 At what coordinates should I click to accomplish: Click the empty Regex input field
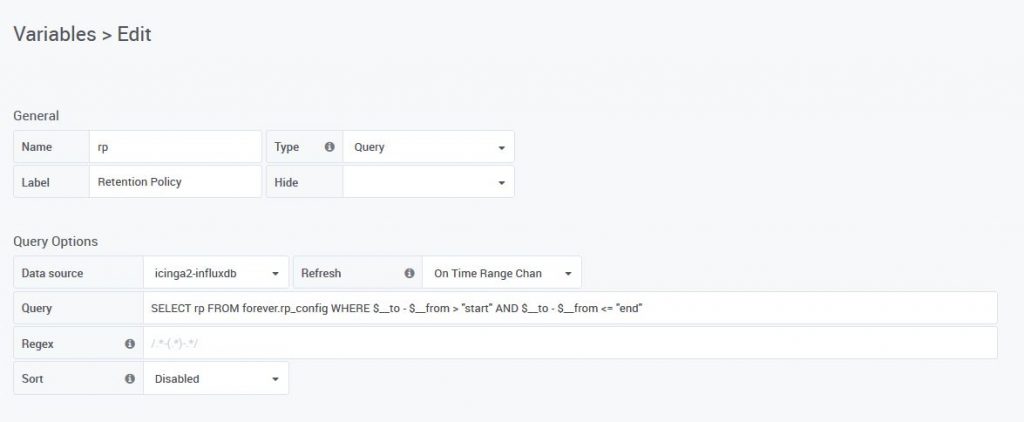[x=570, y=343]
